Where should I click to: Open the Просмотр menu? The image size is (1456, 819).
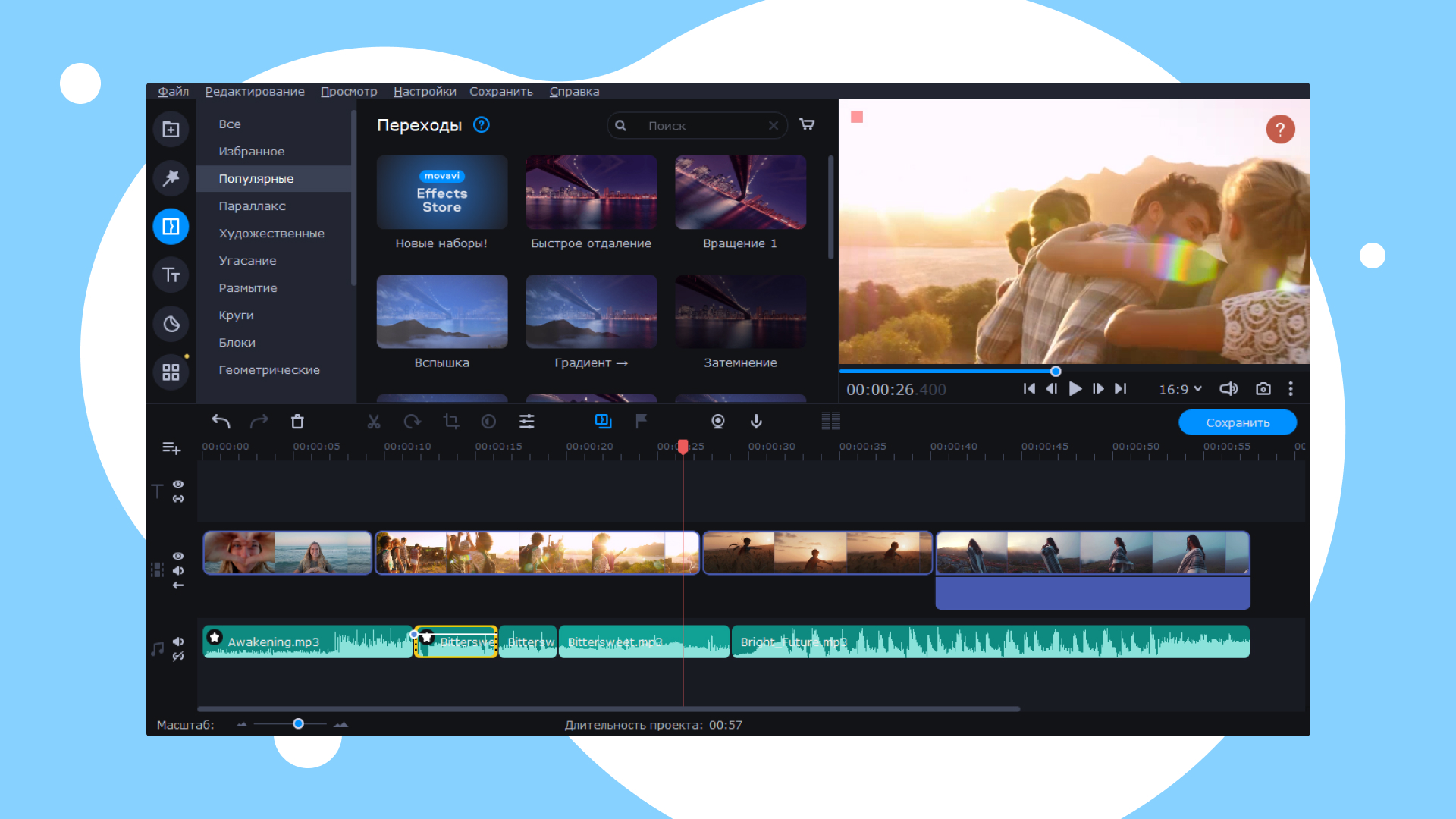(x=348, y=91)
